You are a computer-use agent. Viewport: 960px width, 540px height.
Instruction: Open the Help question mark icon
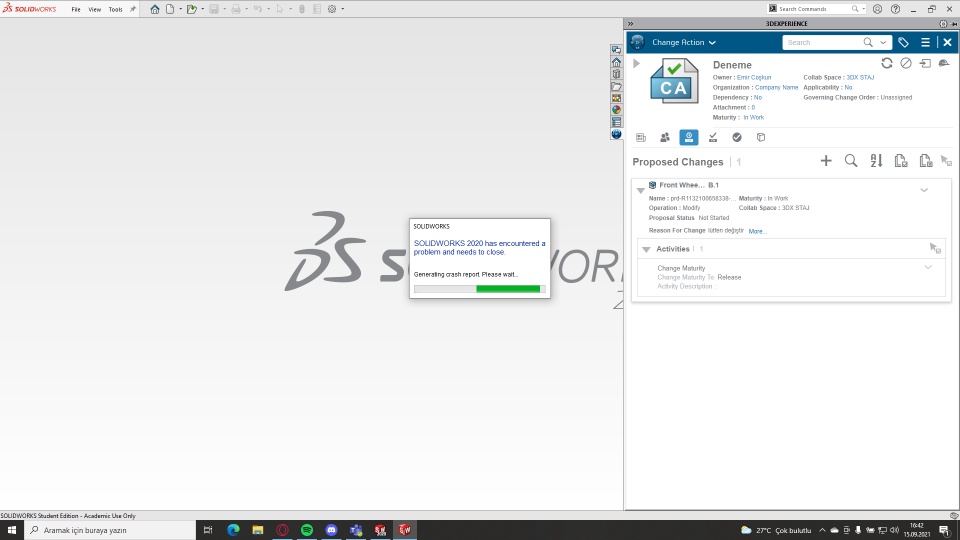(x=895, y=9)
